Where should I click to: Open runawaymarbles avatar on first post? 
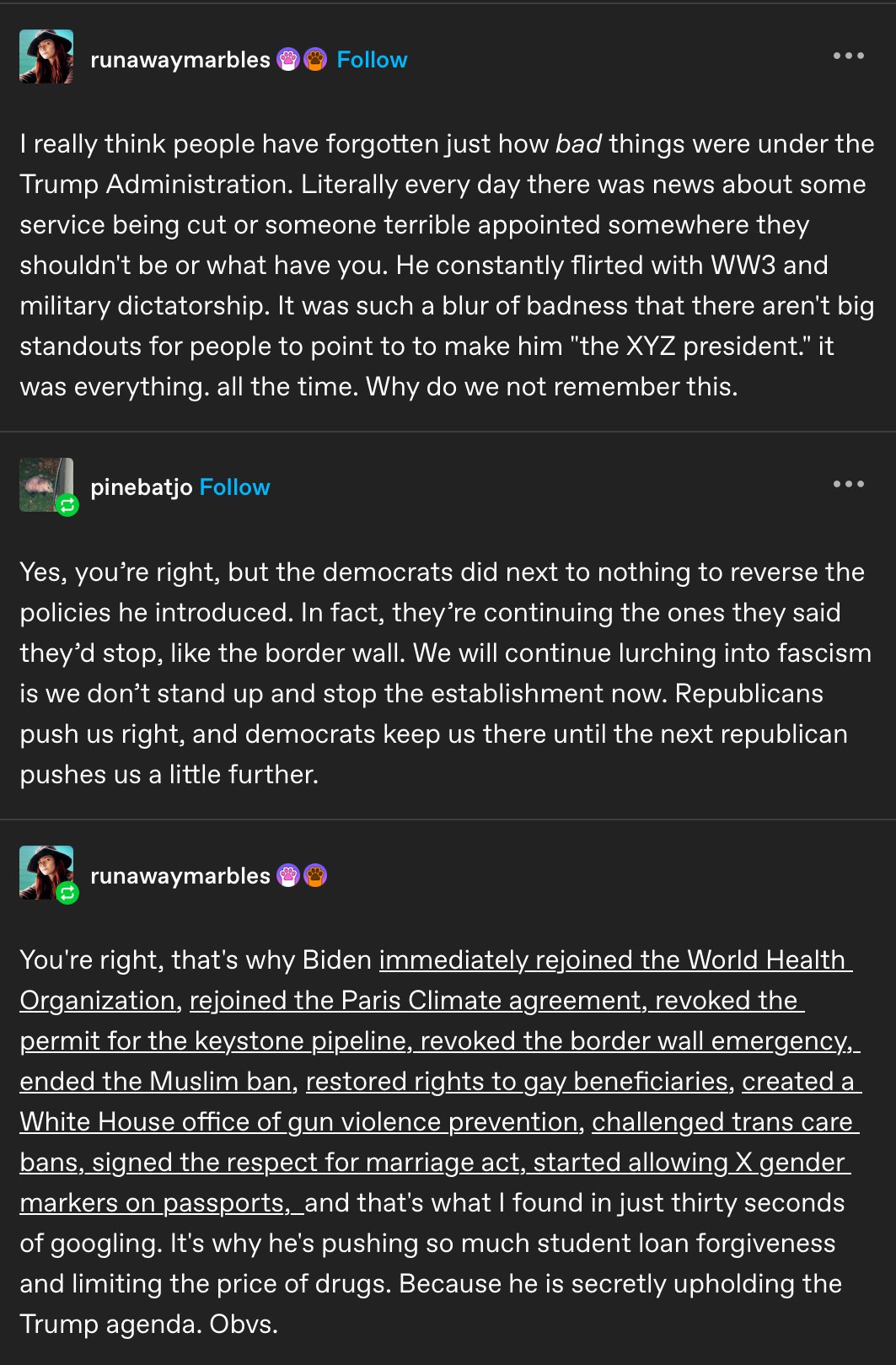tap(46, 56)
